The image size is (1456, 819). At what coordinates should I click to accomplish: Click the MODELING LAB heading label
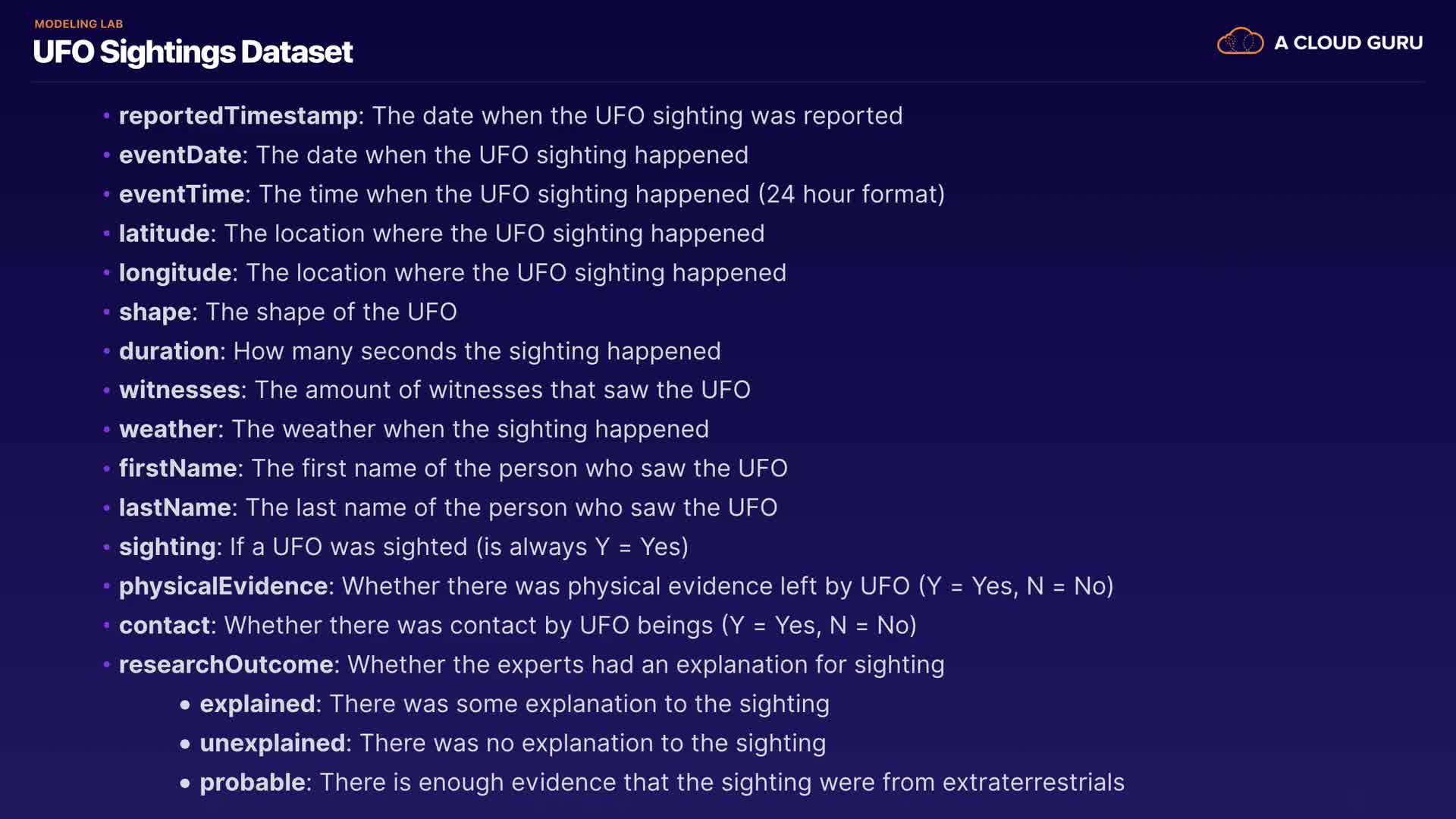point(78,24)
